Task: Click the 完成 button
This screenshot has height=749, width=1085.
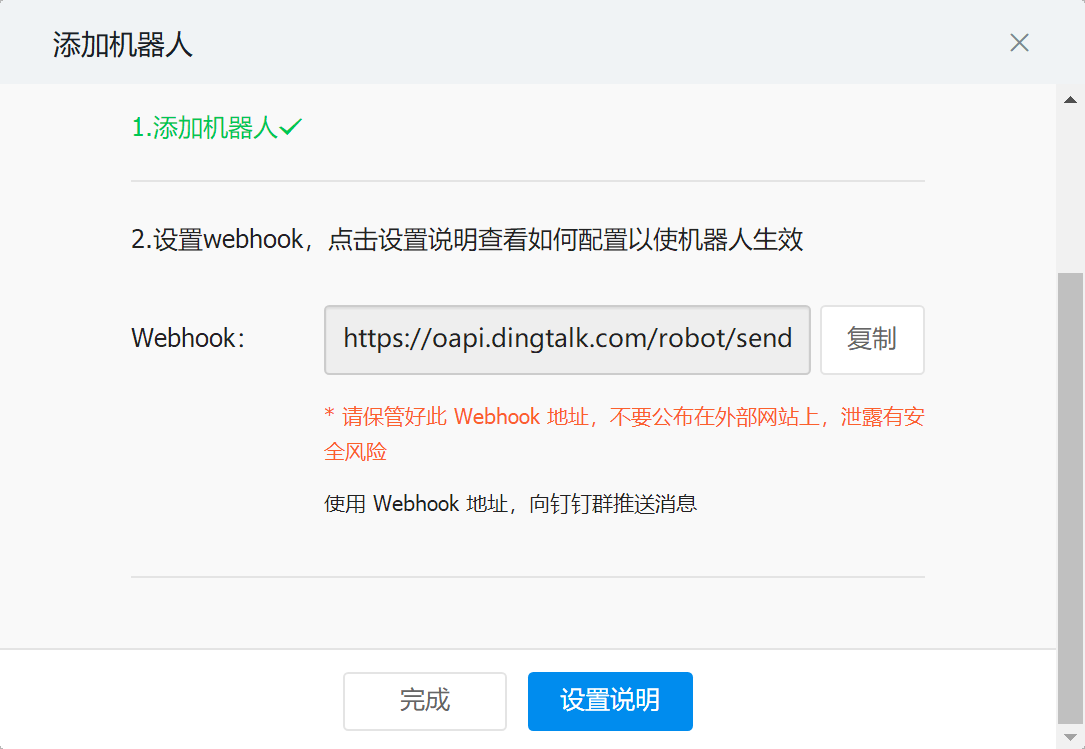Action: tap(425, 701)
